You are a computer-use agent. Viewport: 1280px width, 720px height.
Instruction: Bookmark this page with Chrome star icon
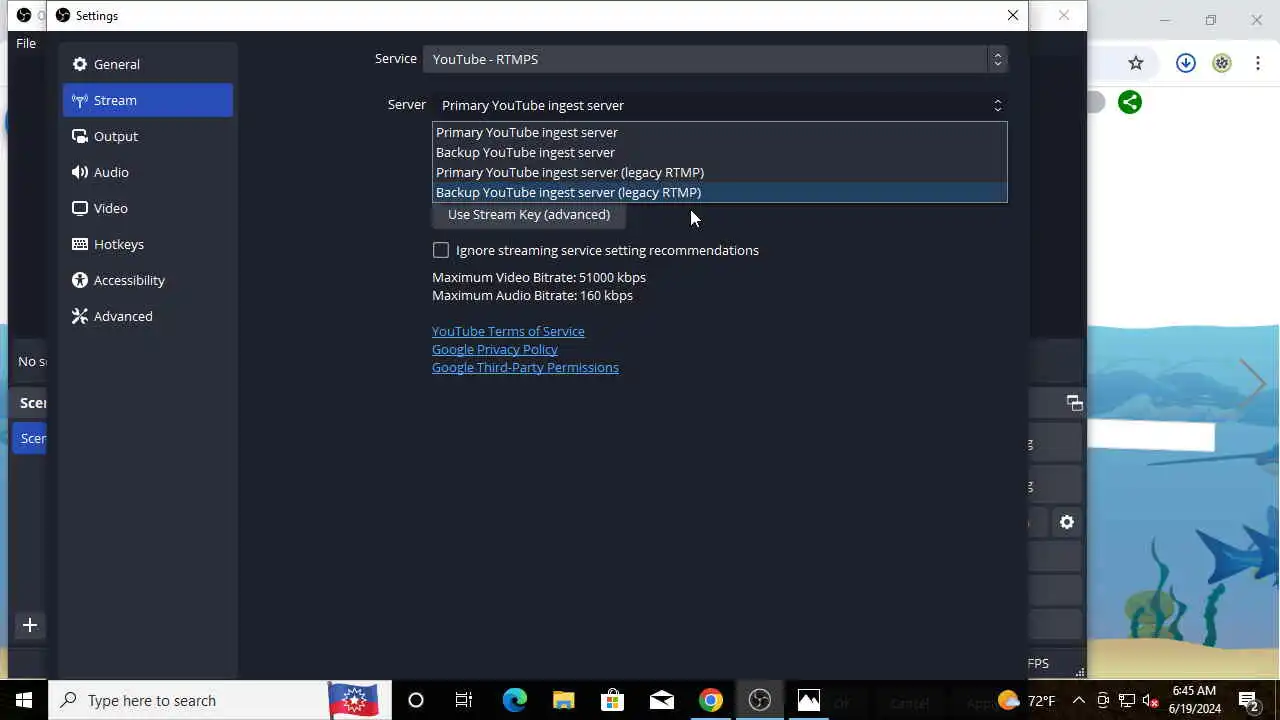1136,63
